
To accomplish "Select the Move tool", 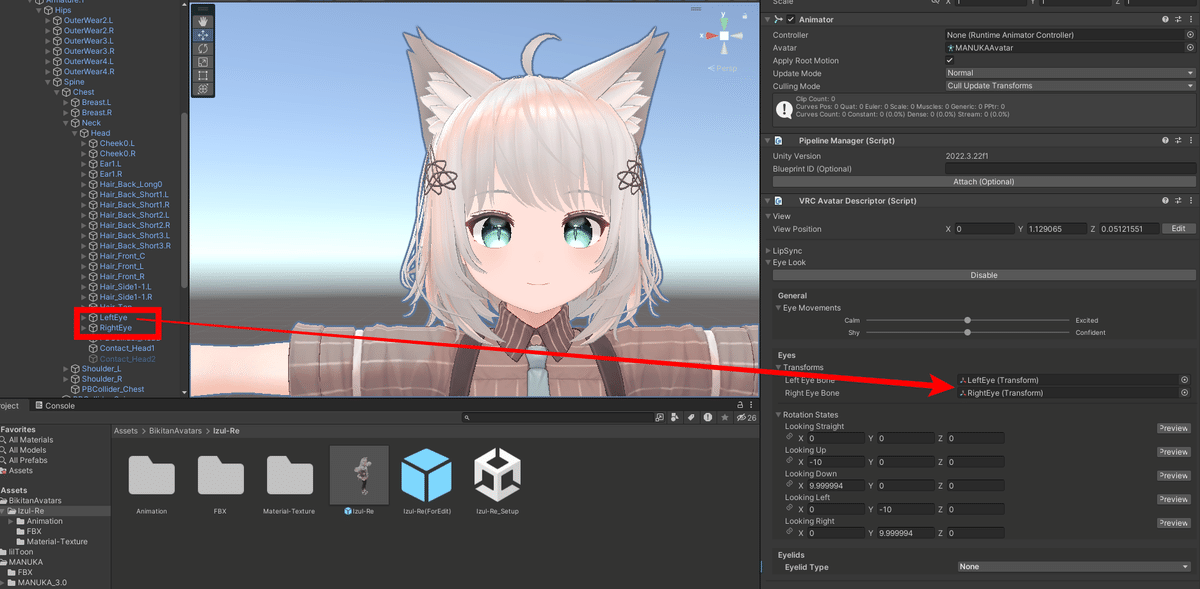I will pos(203,34).
